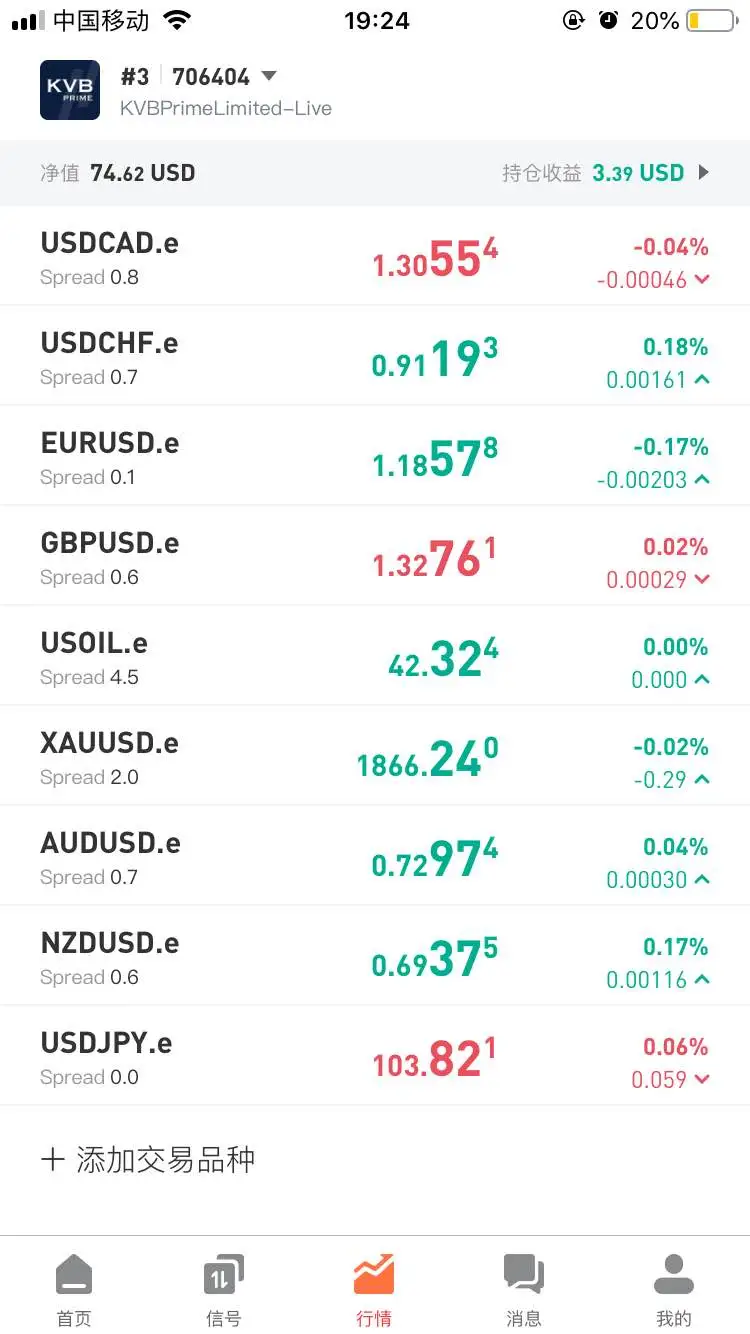Expand the account 706404 dropdown arrow
This screenshot has width=750, height=1334.
[x=268, y=76]
